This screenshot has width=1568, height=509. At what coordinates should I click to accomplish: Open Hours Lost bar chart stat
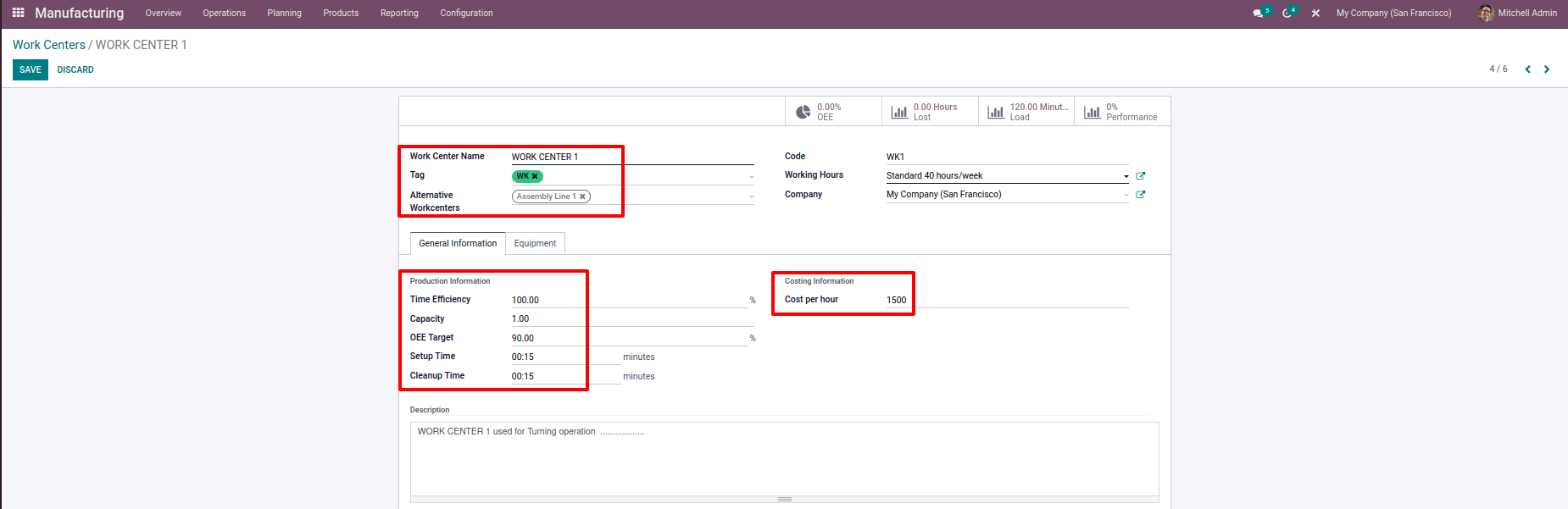tap(930, 112)
